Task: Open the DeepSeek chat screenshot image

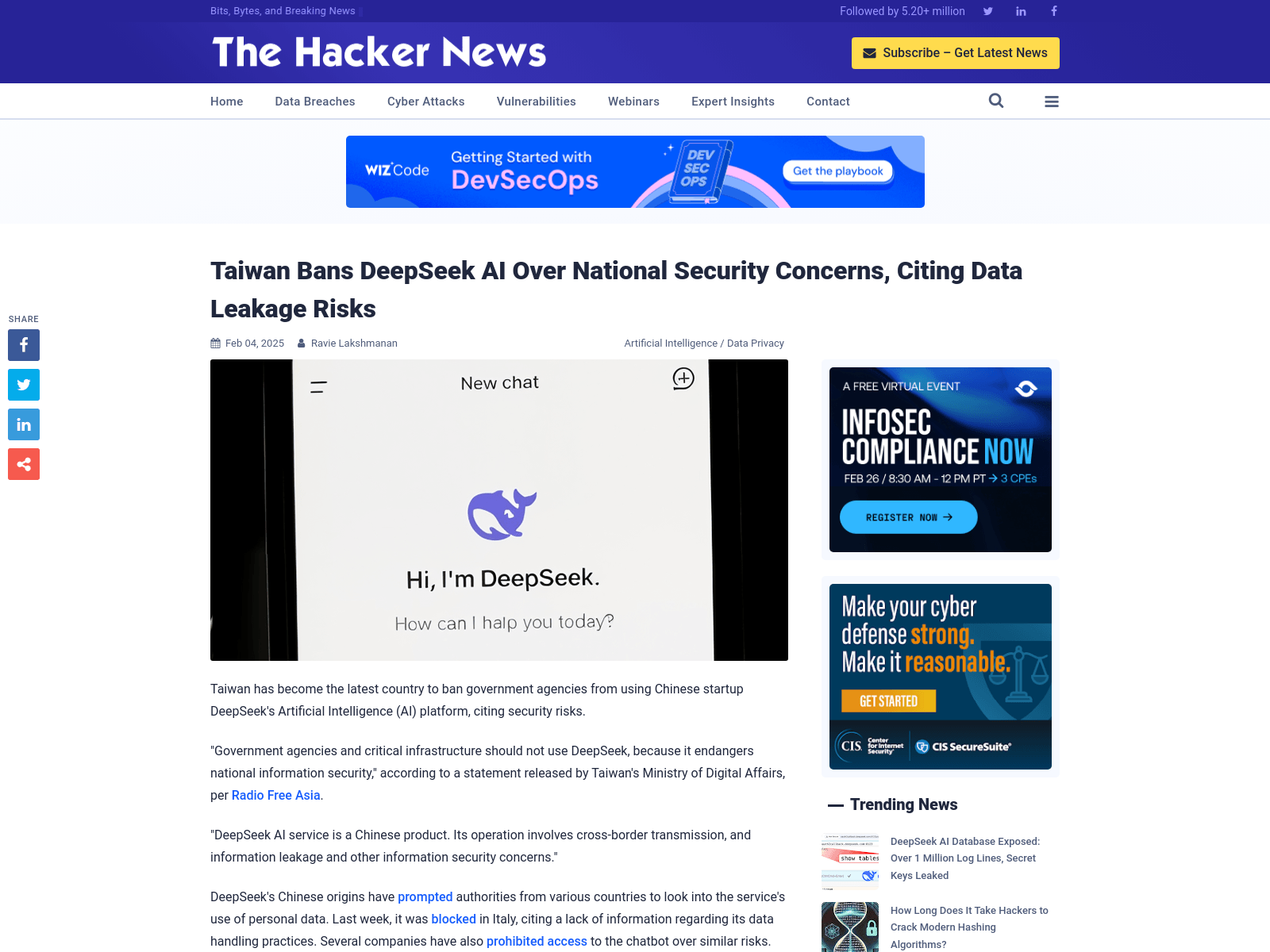Action: [499, 510]
